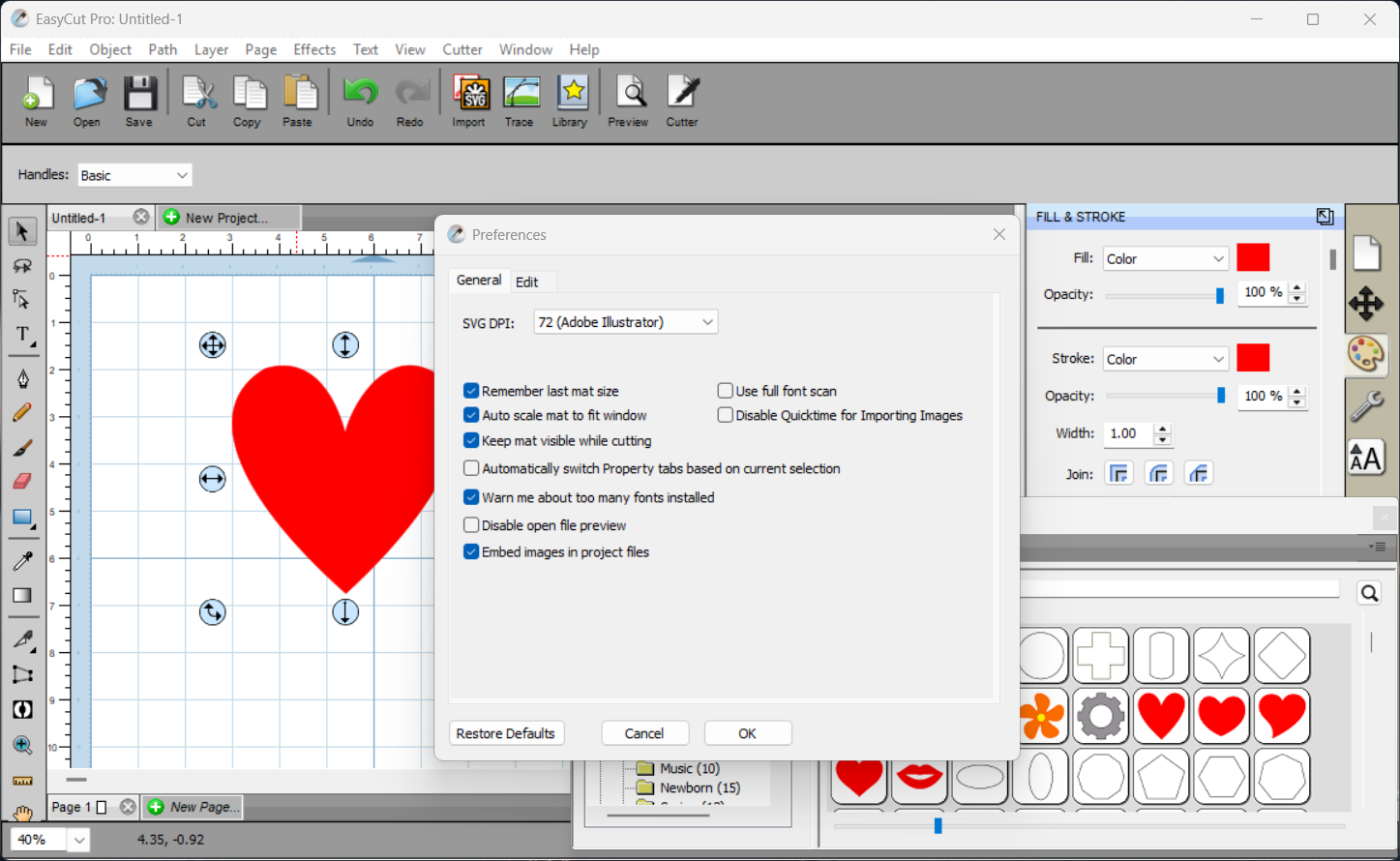Open the Fill type dropdown
The image size is (1400, 861).
pyautogui.click(x=1166, y=258)
